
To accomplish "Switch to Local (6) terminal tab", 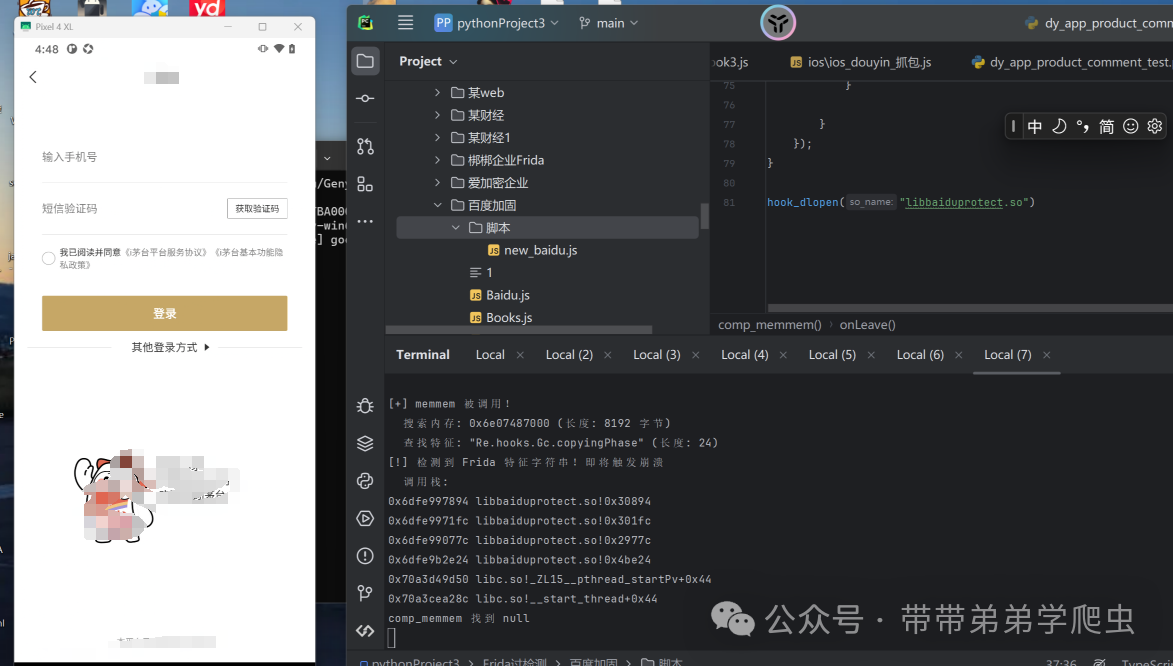I will point(920,355).
